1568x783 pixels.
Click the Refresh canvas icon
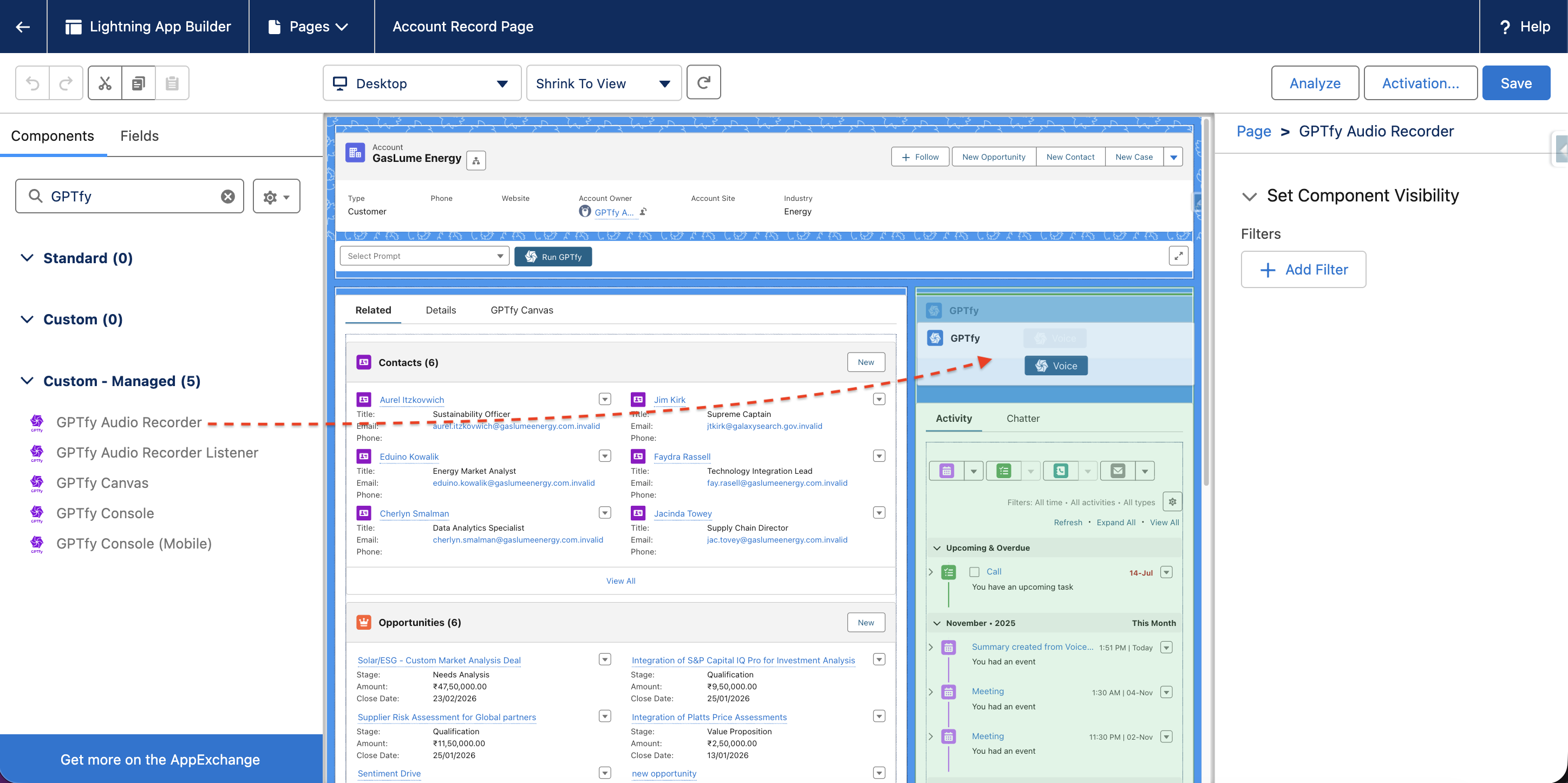pos(703,82)
